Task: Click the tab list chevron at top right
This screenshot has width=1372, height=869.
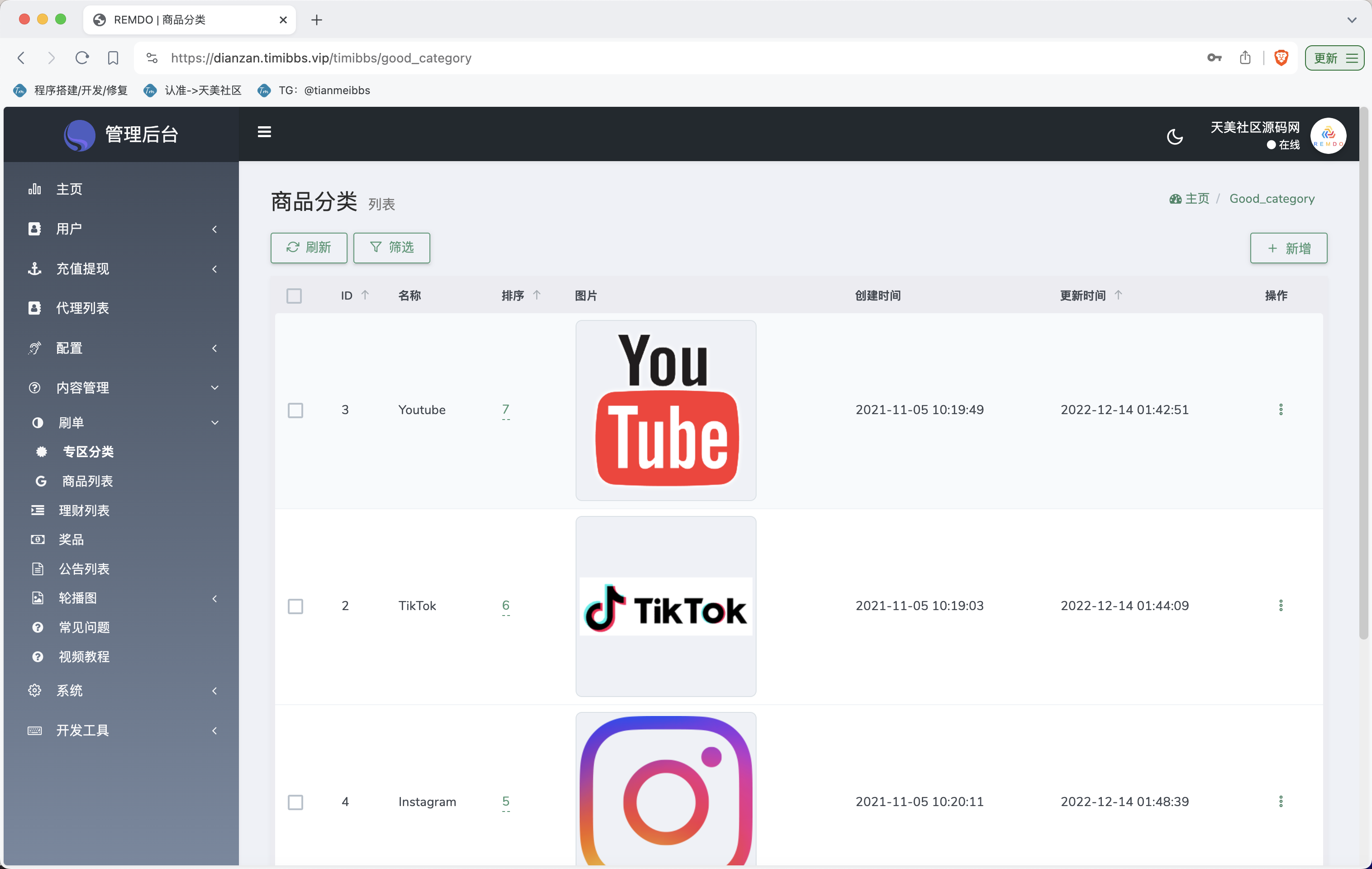Action: click(1352, 20)
